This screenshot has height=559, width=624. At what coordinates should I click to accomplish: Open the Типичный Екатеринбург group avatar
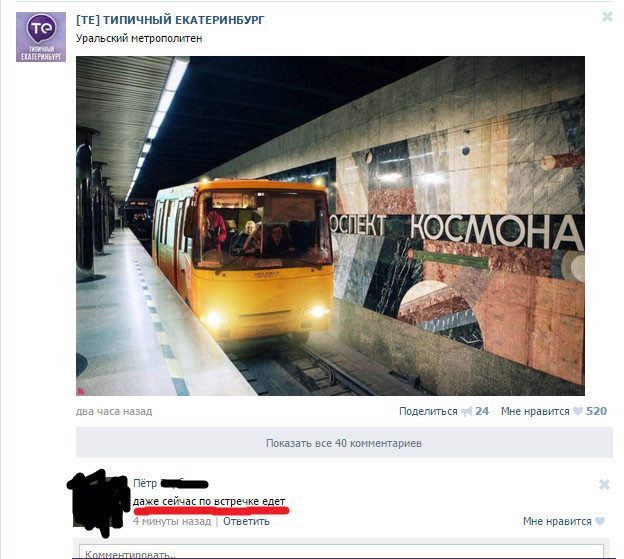41,37
